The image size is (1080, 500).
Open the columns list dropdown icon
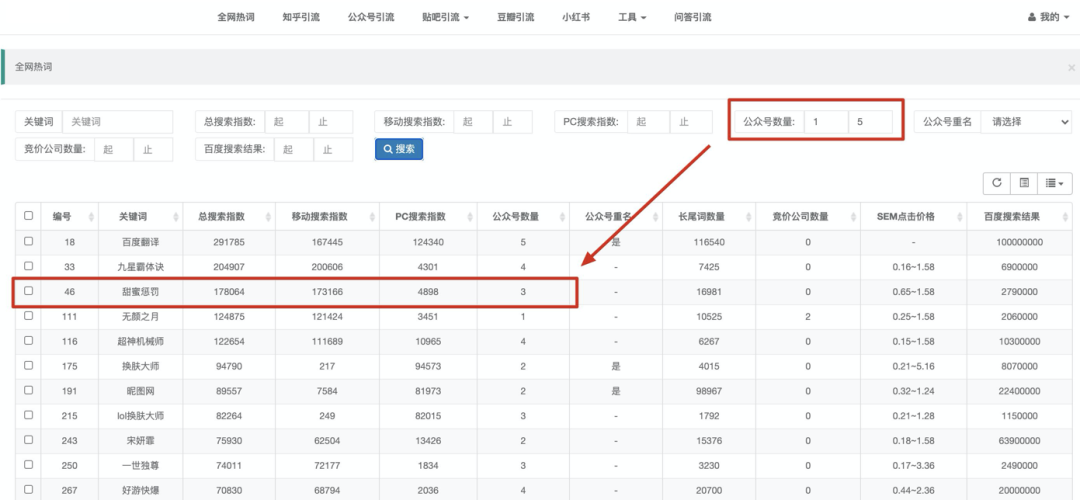point(1055,183)
